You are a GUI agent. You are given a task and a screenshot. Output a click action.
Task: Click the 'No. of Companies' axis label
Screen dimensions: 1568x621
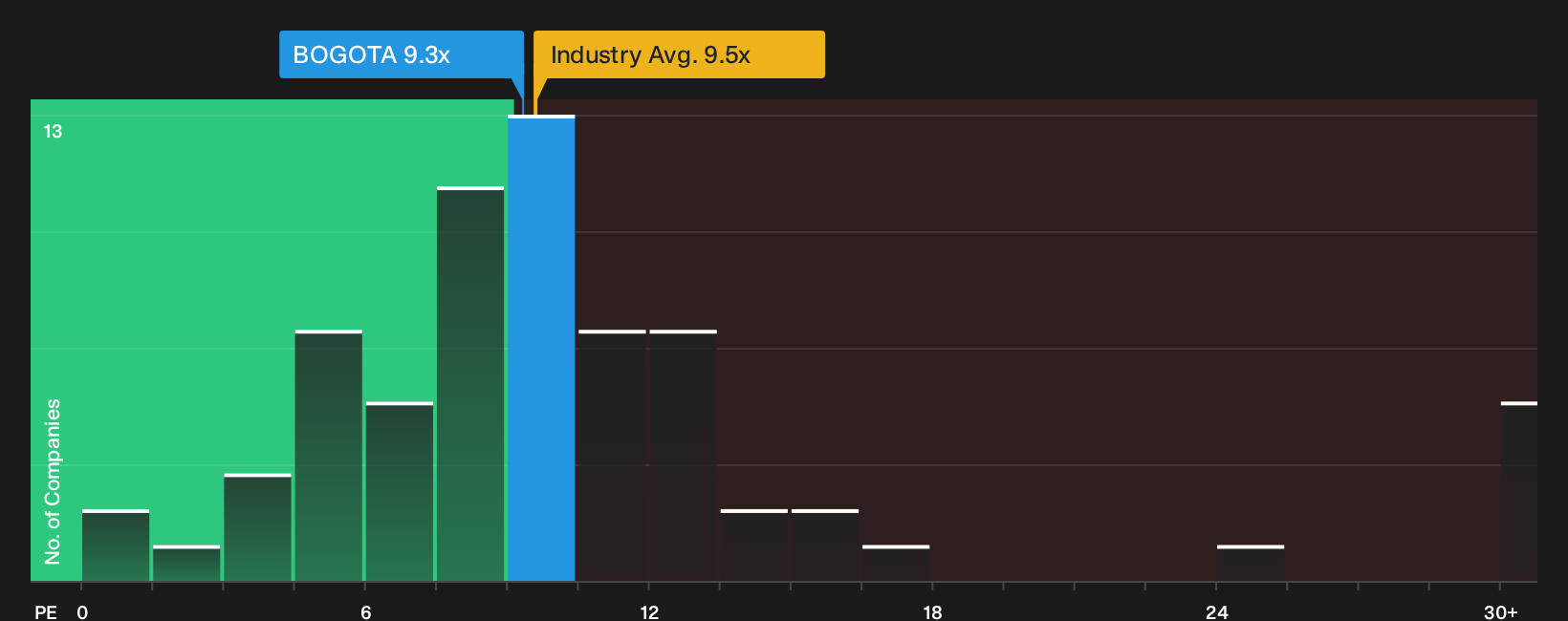(x=53, y=482)
